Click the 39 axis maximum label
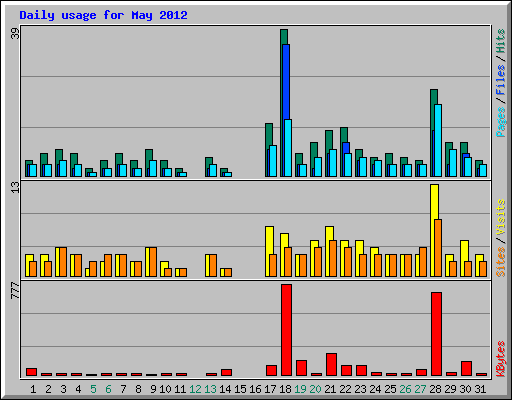 (15, 33)
